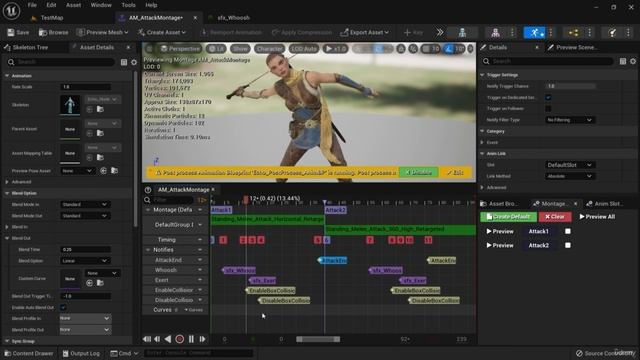The height and width of the screenshot is (360, 640).
Task: Click the Preview All button
Action: [597, 216]
